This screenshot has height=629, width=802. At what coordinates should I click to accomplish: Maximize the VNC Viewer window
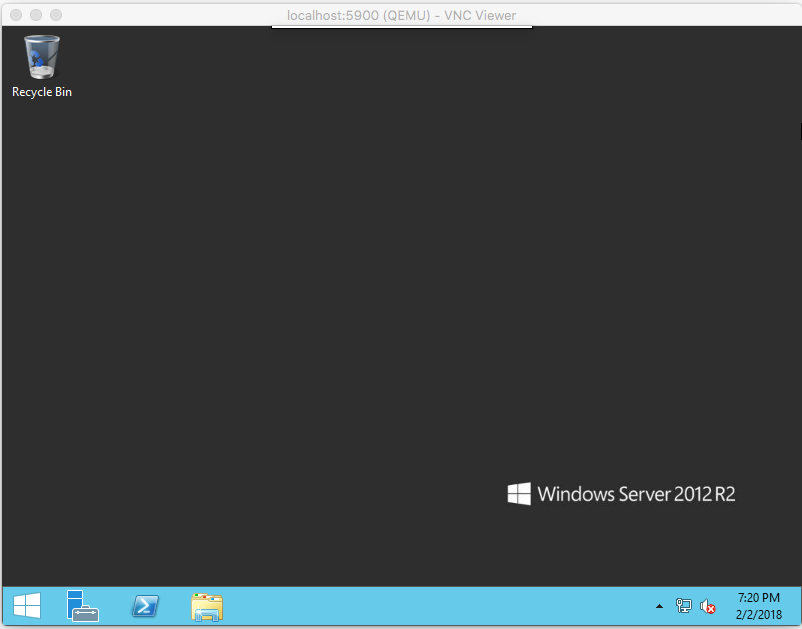tap(56, 15)
